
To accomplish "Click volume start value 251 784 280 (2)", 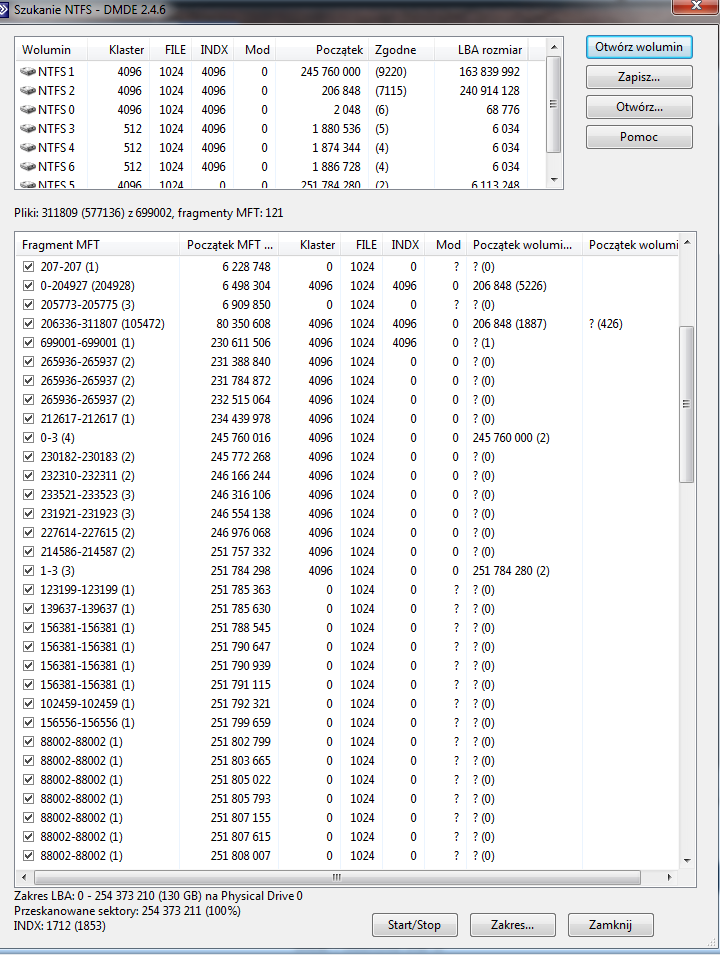I will [x=511, y=571].
